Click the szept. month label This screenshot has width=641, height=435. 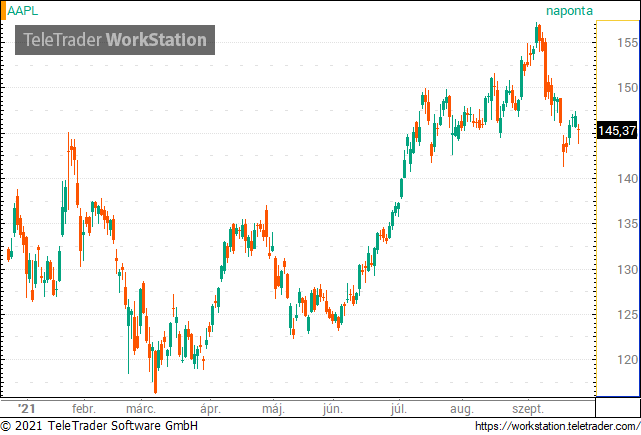(528, 408)
